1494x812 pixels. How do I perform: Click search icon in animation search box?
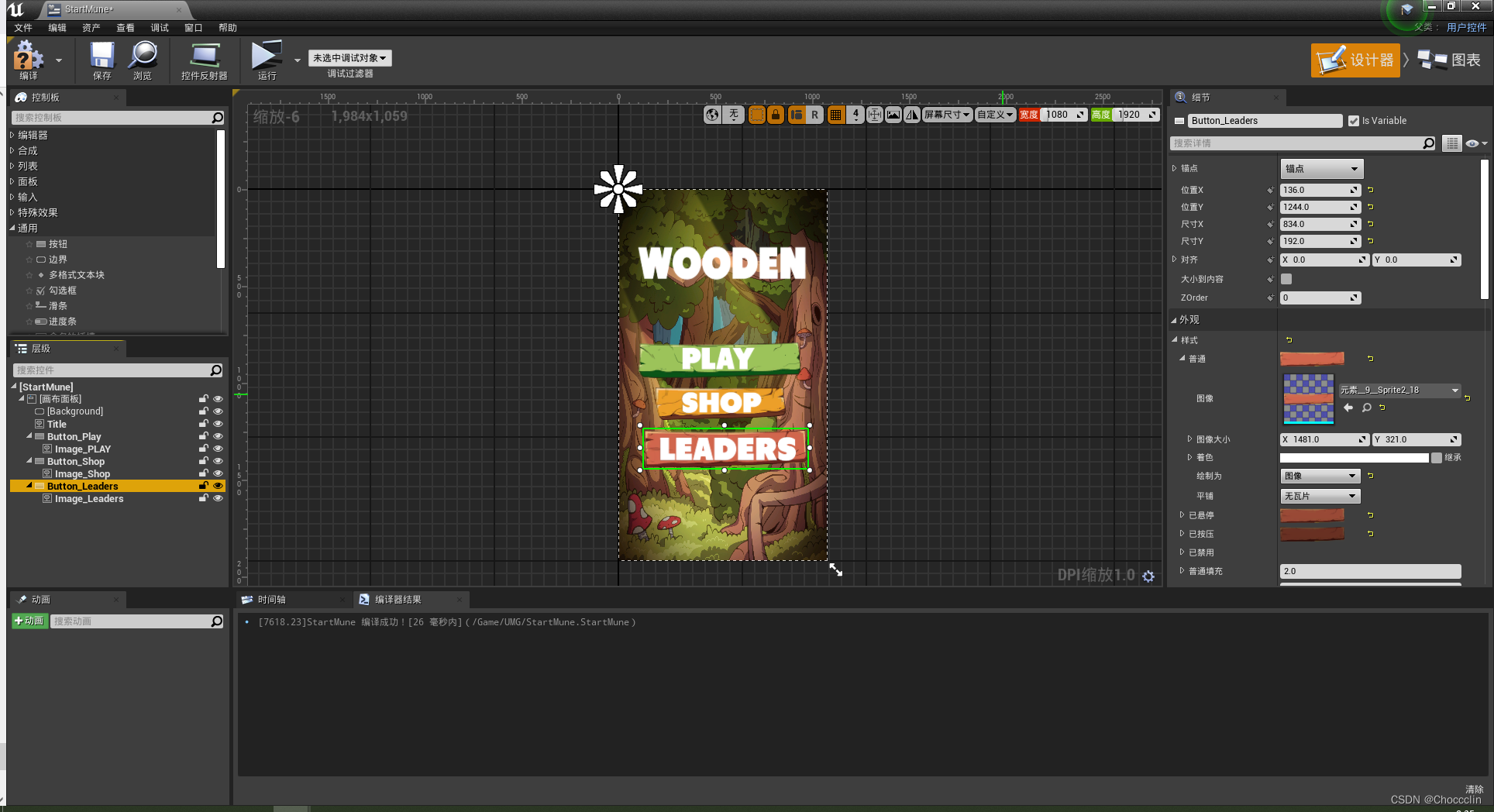[x=217, y=621]
